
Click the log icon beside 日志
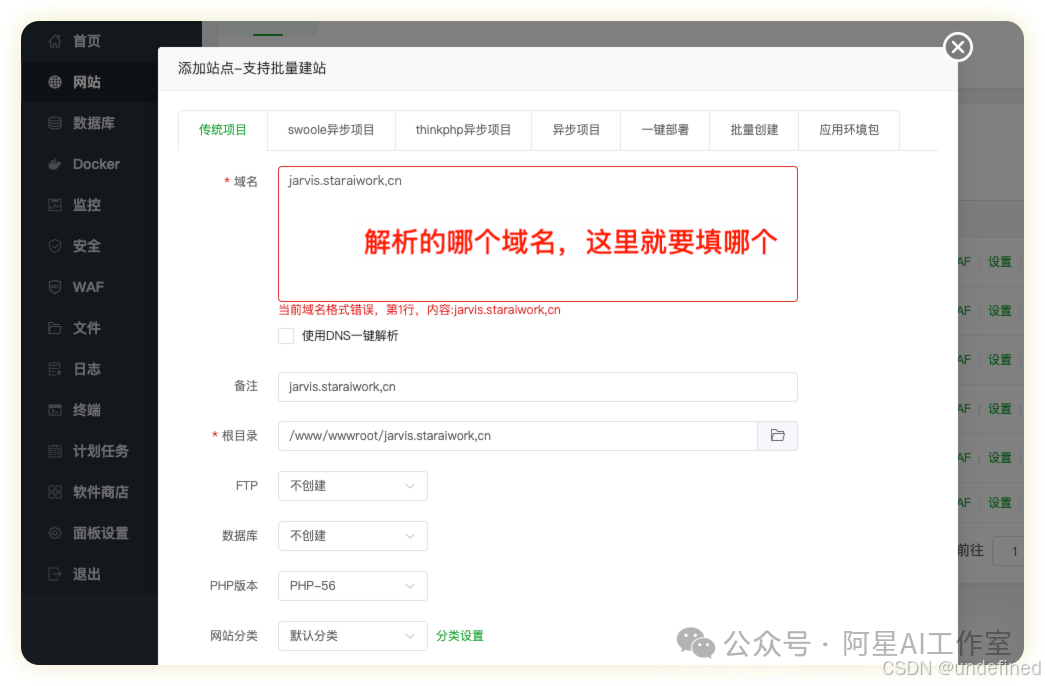click(x=55, y=369)
